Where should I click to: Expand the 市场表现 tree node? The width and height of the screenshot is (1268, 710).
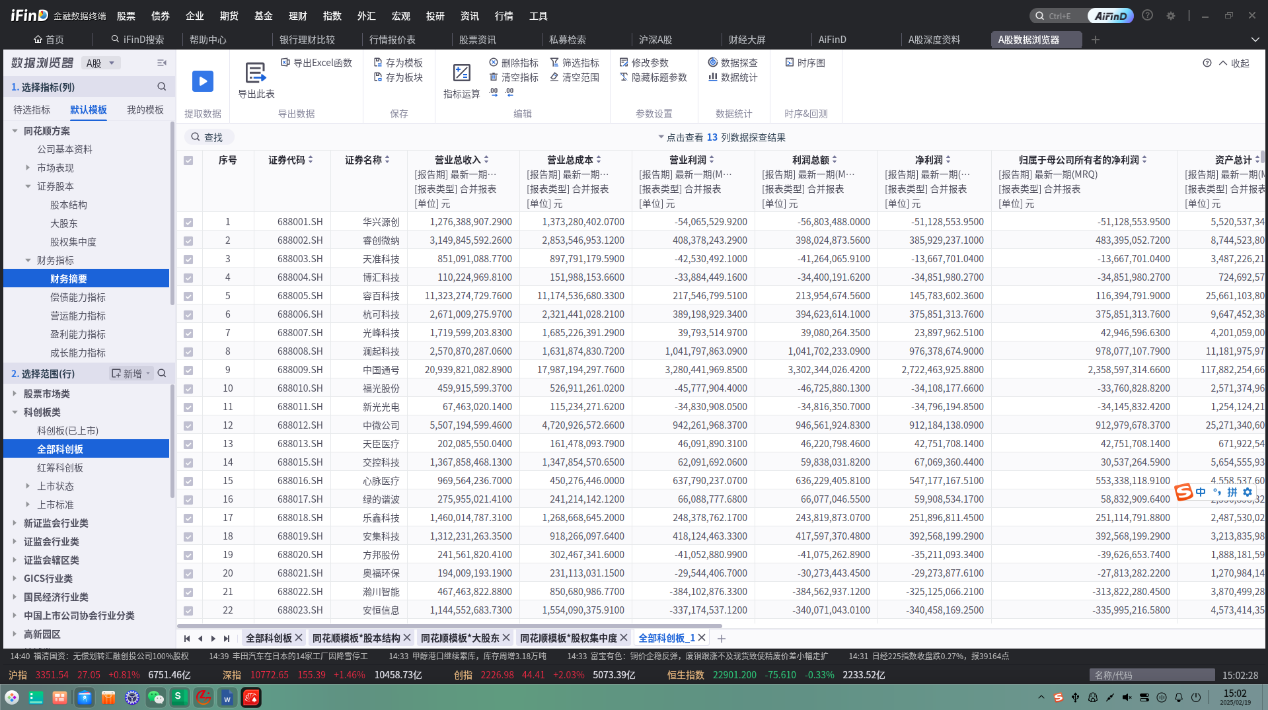pos(29,168)
